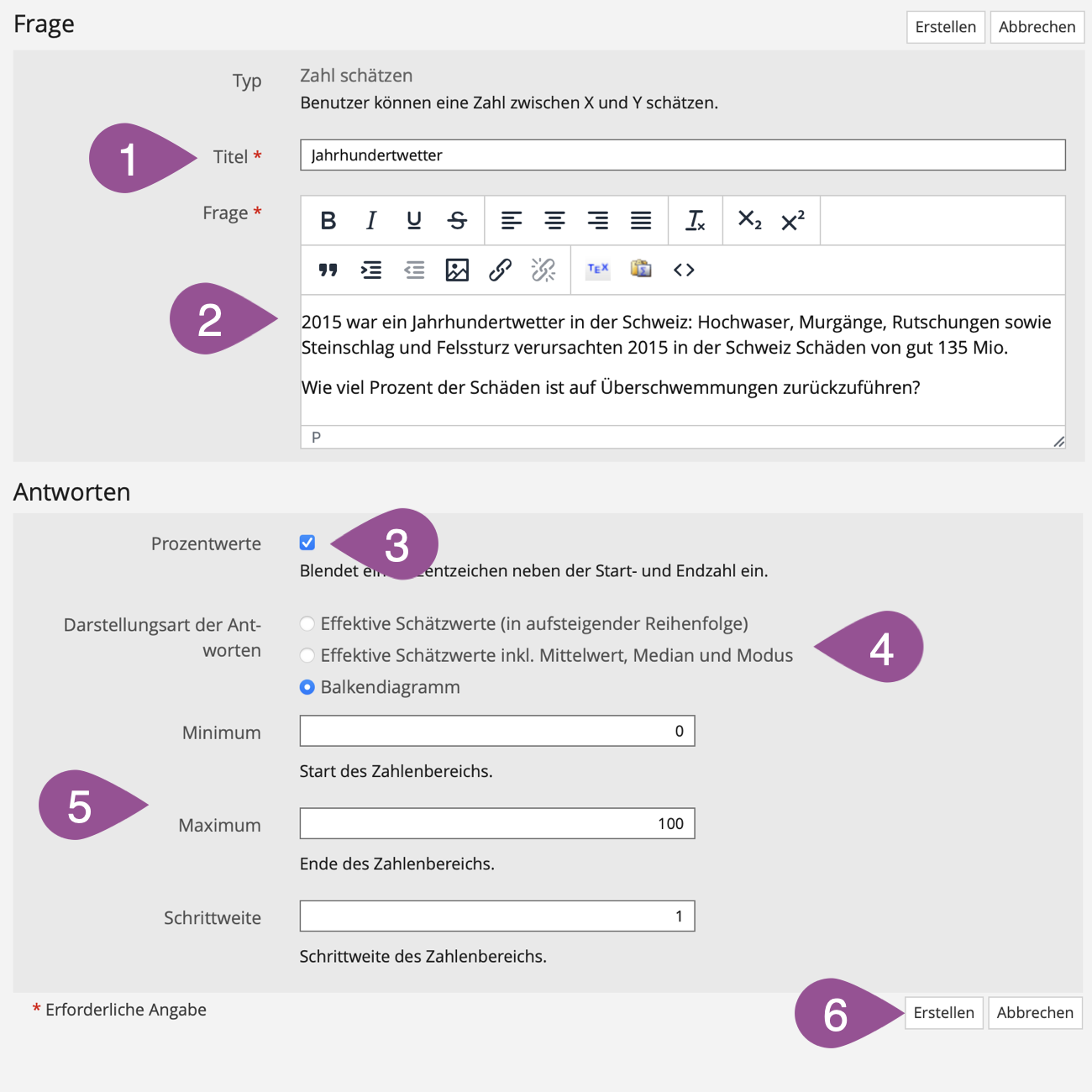This screenshot has width=1092, height=1092.
Task: Open the source code view
Action: pyautogui.click(x=684, y=270)
